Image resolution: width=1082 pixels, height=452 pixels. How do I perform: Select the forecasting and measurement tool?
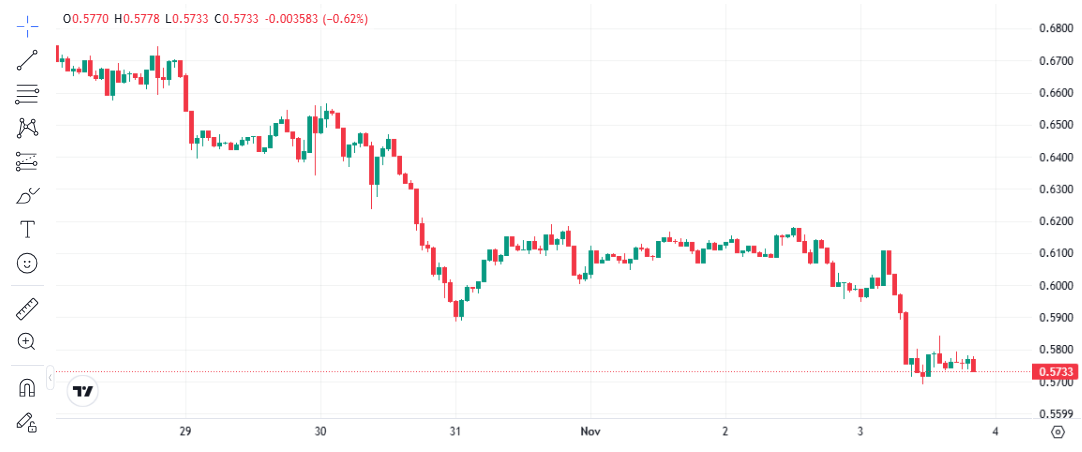[x=27, y=161]
